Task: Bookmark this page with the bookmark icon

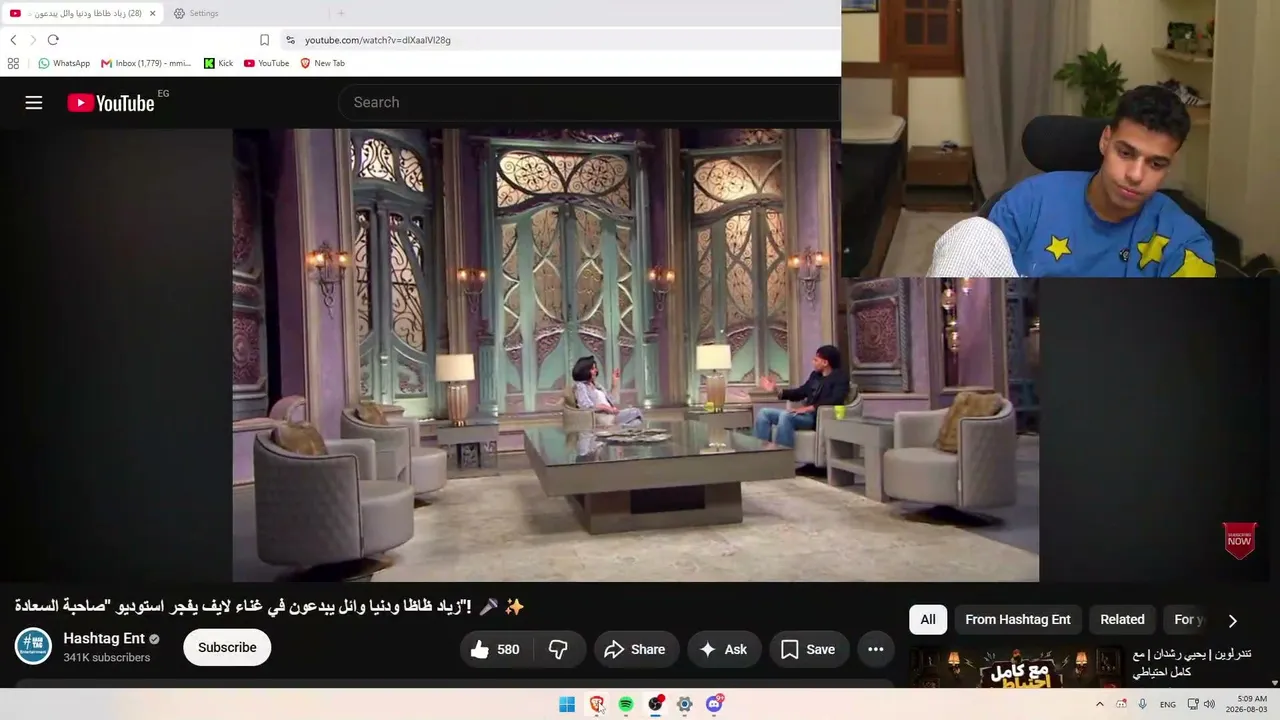Action: (264, 40)
